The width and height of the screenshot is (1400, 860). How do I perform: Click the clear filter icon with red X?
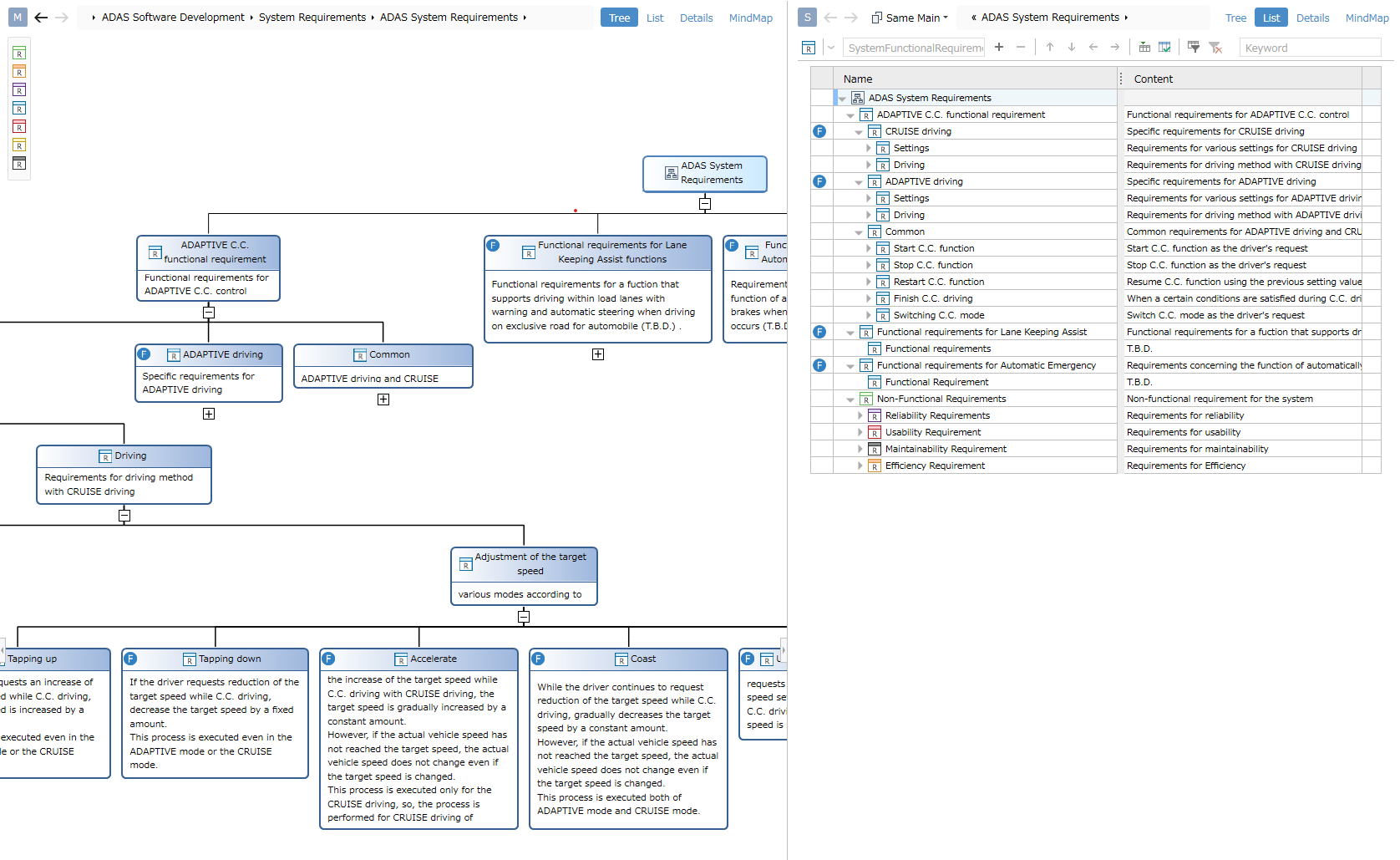(x=1215, y=48)
